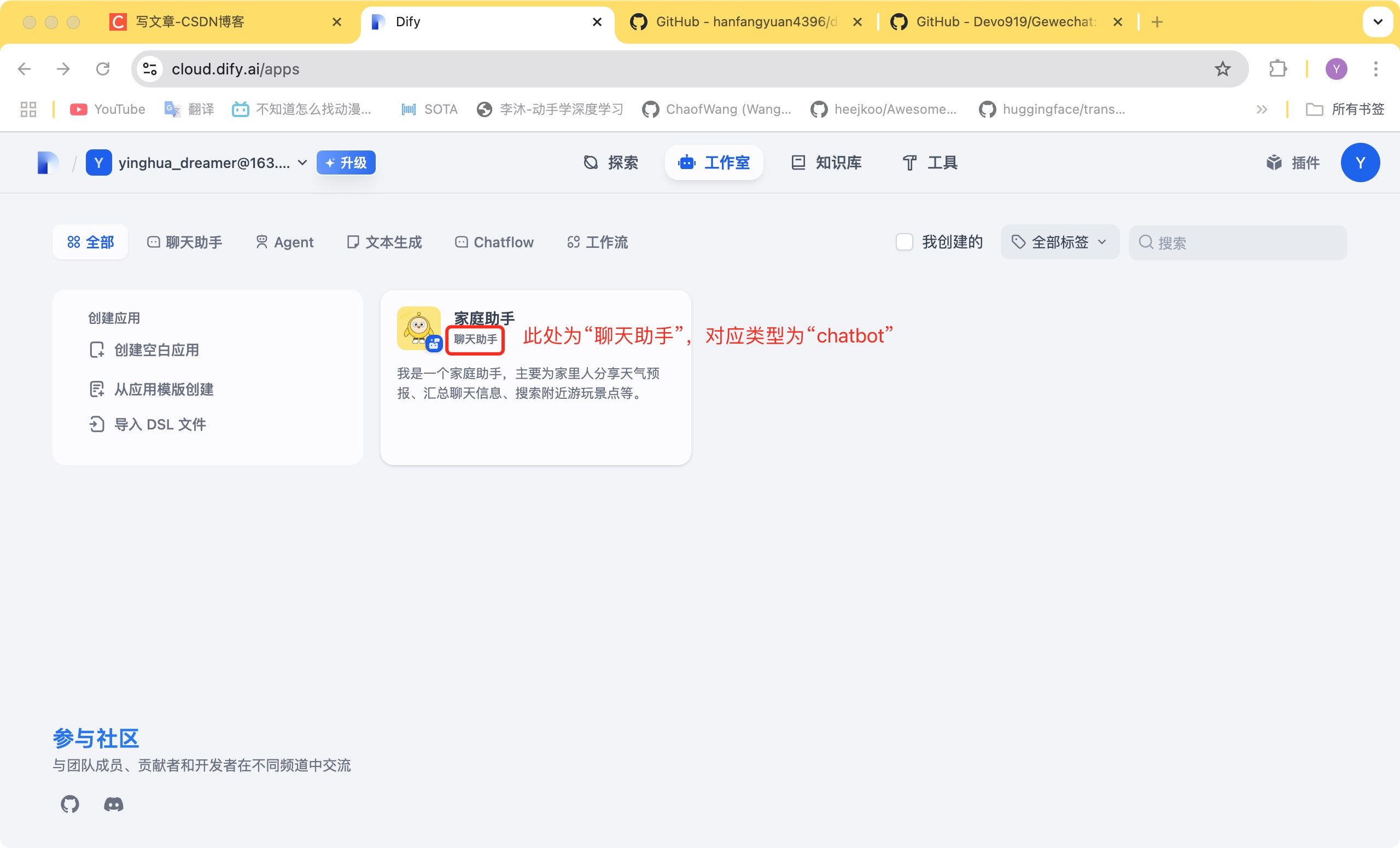
Task: Open the browser extensions puzzle icon
Action: pos(1277,69)
